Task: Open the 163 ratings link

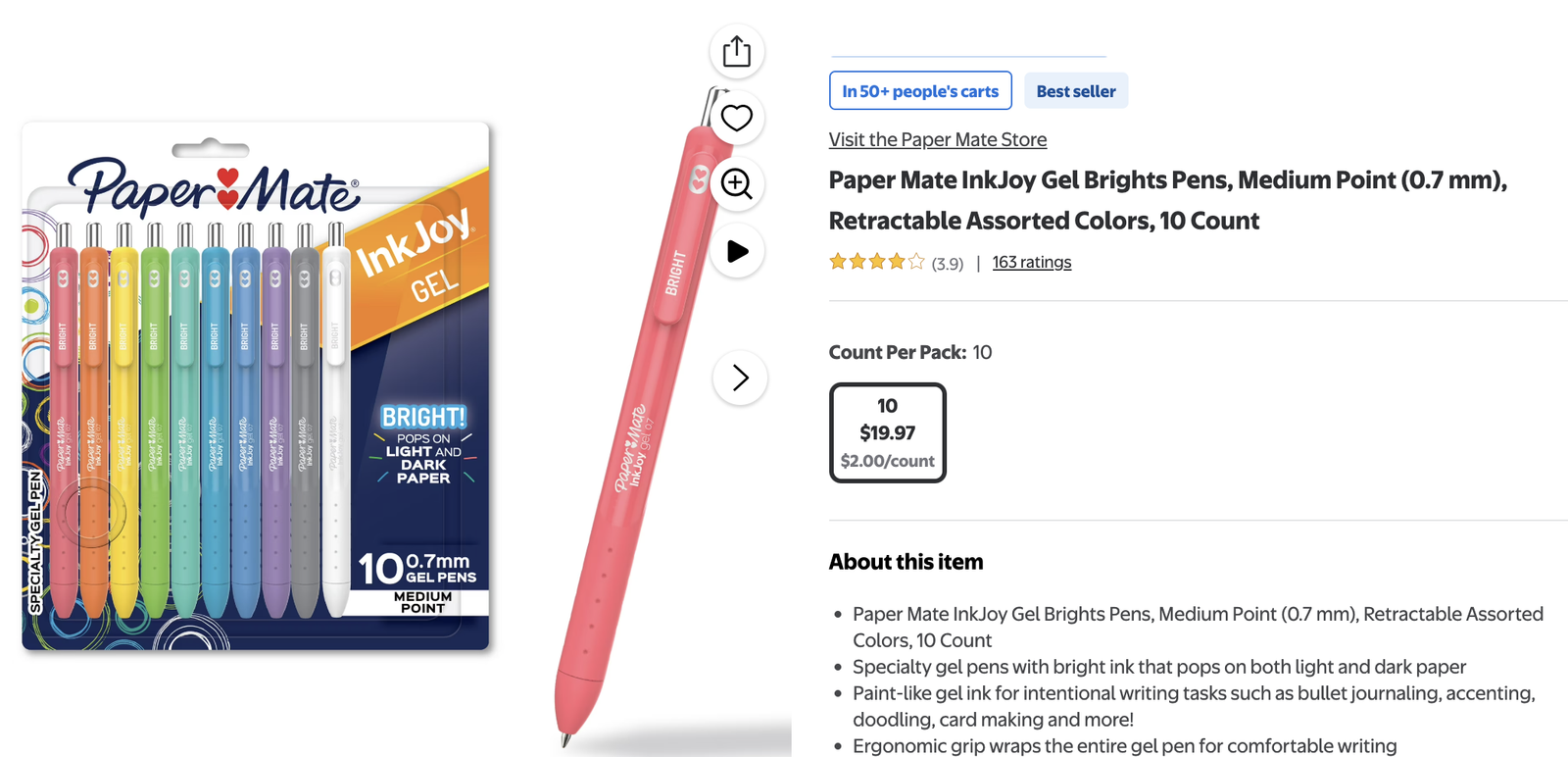Action: tap(1031, 262)
